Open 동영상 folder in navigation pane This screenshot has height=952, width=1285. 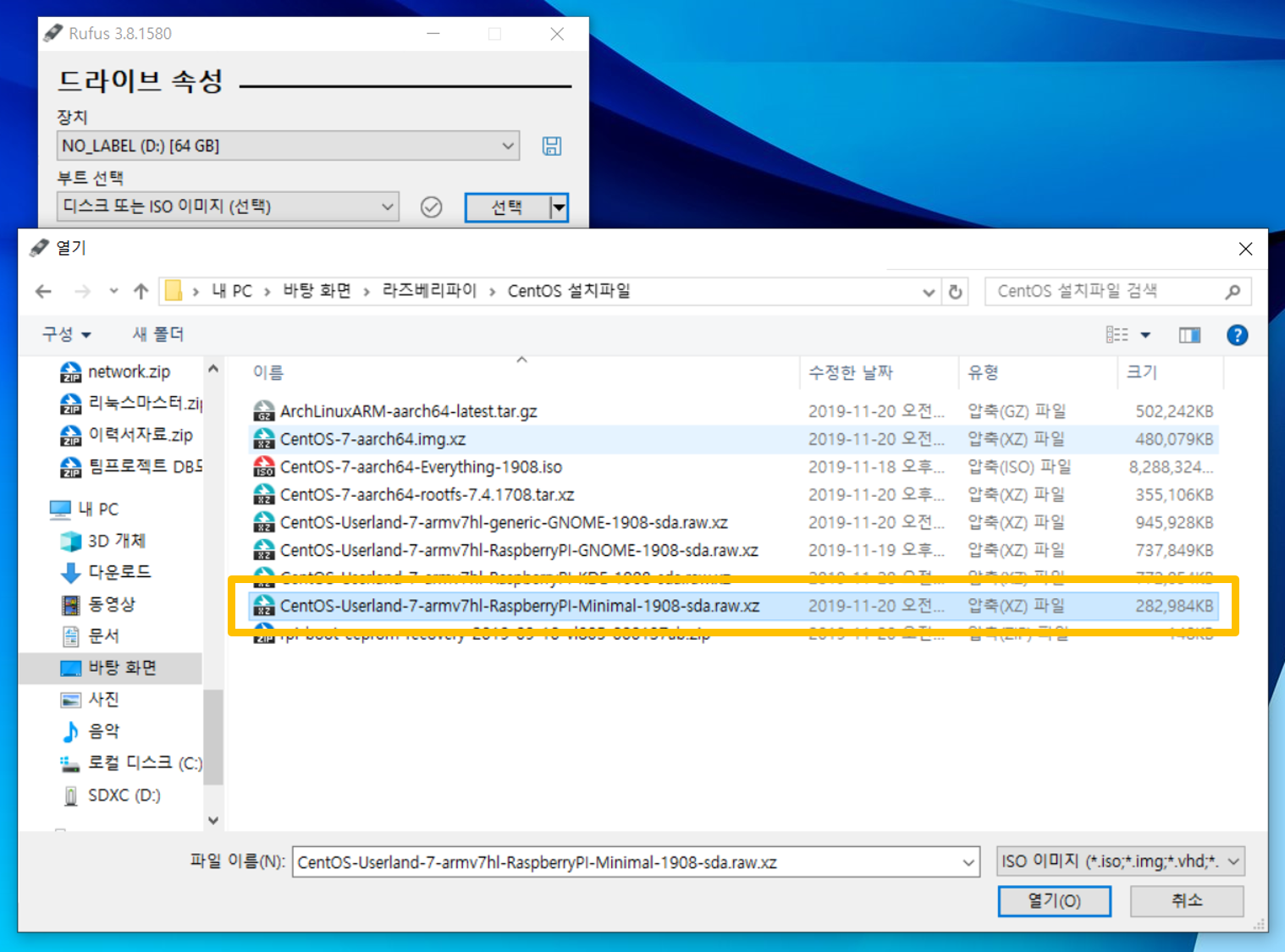click(x=98, y=604)
